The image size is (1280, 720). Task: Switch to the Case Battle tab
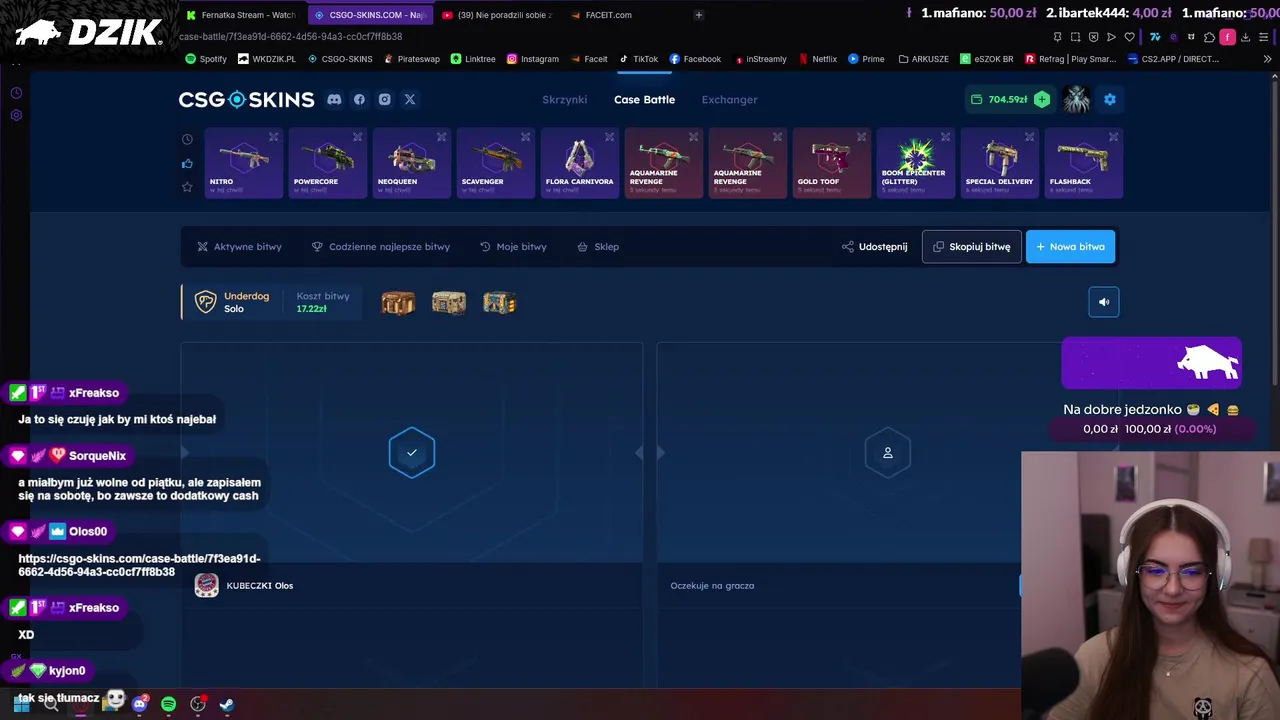[x=644, y=99]
